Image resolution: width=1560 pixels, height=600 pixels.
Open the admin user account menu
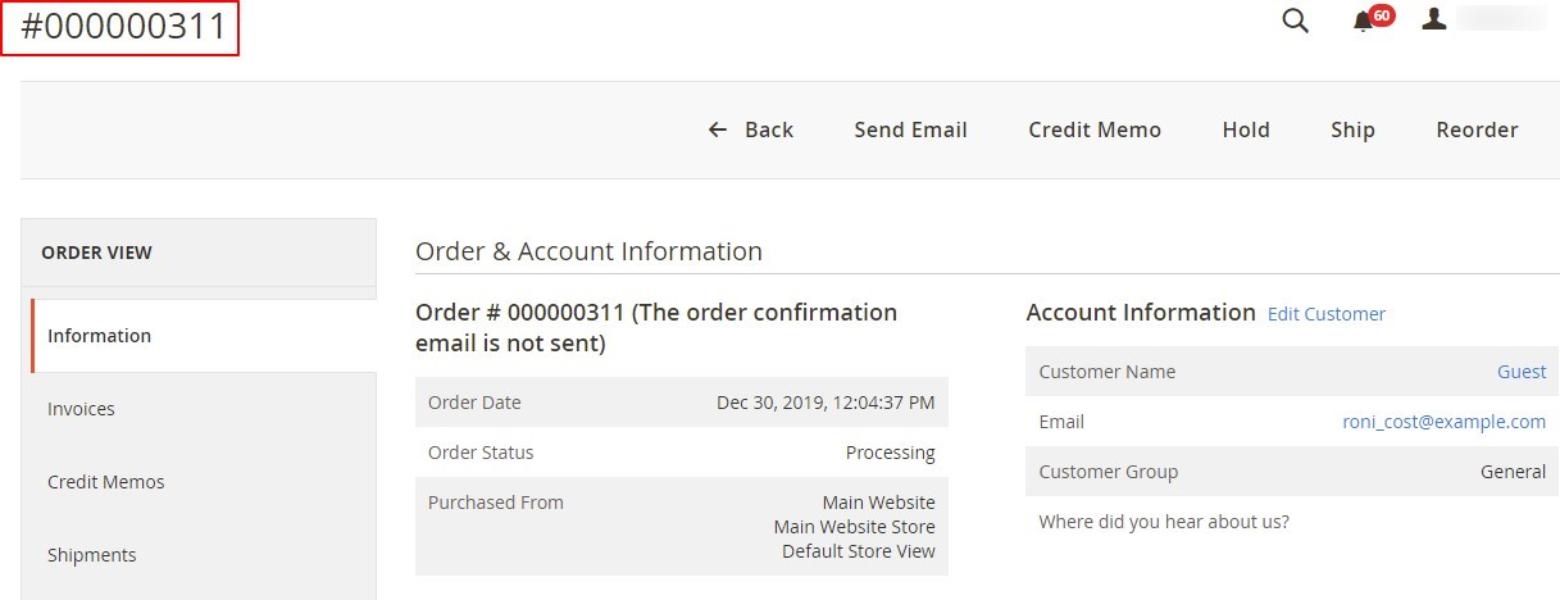click(1437, 20)
